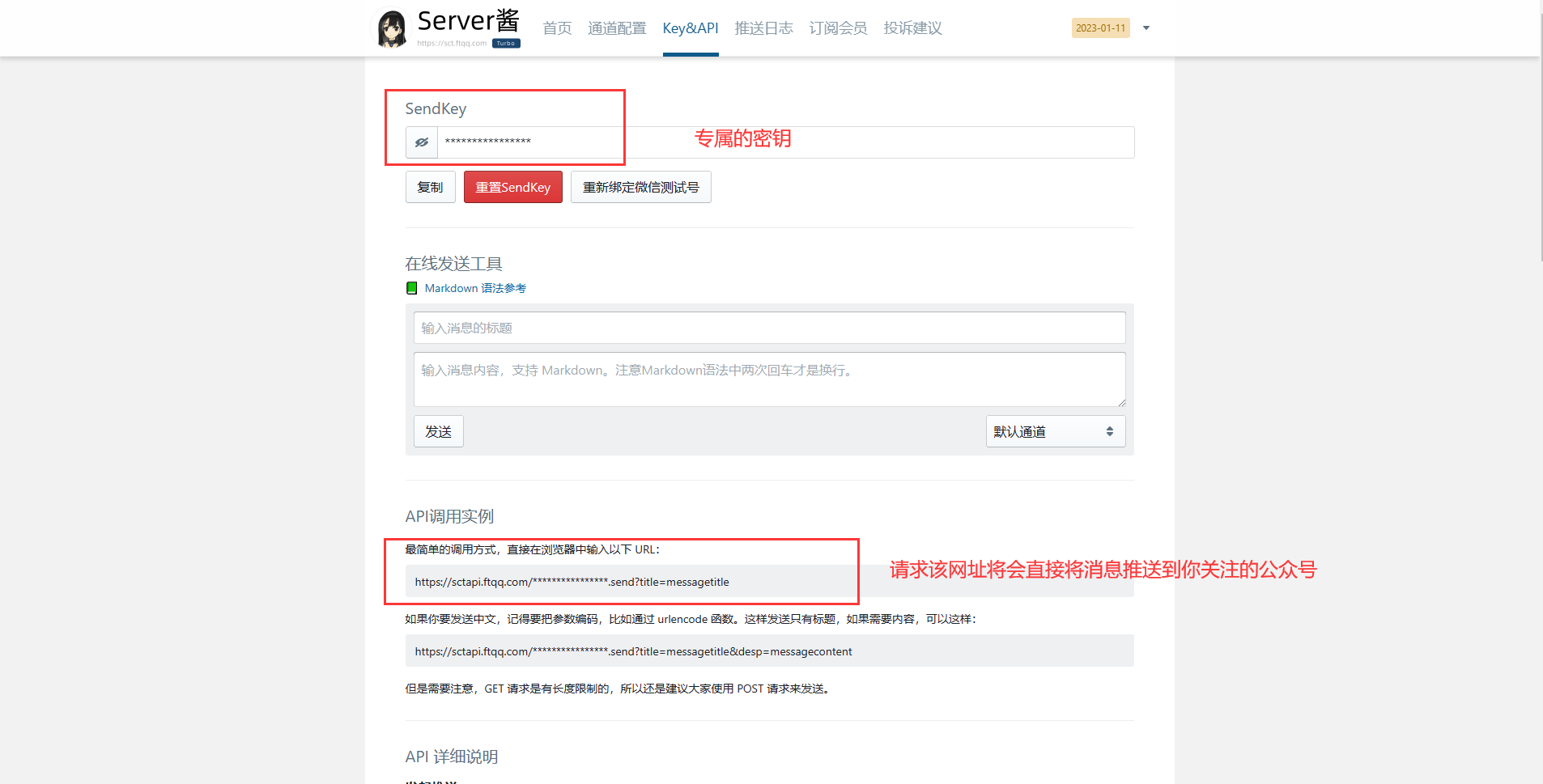Click the Turbo badge under logo
The height and width of the screenshot is (784, 1543).
(506, 44)
